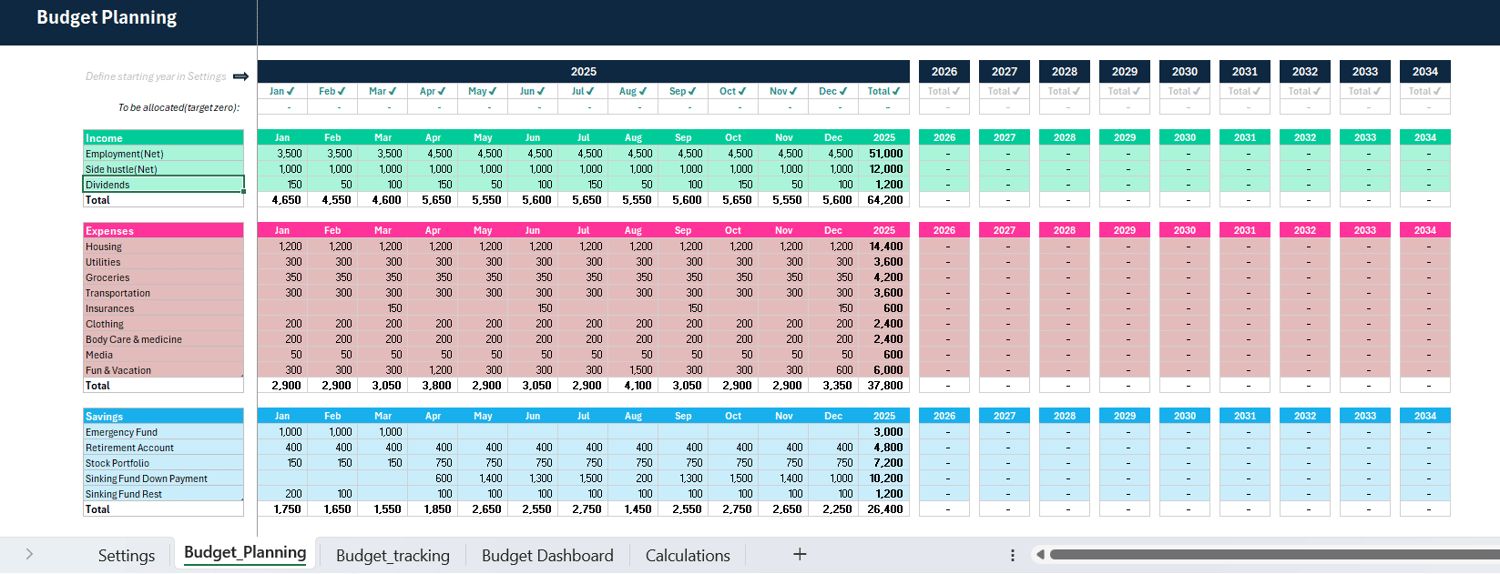This screenshot has width=1500, height=574.
Task: Select Expenses grand total 37,800
Action: [885, 385]
